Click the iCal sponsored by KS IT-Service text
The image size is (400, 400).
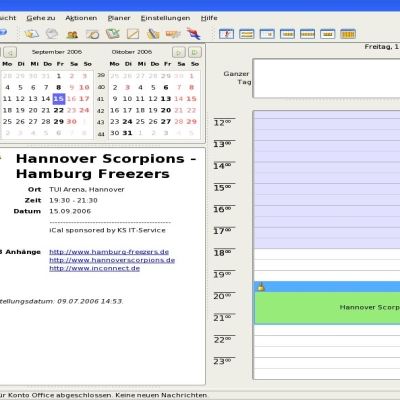(x=107, y=230)
